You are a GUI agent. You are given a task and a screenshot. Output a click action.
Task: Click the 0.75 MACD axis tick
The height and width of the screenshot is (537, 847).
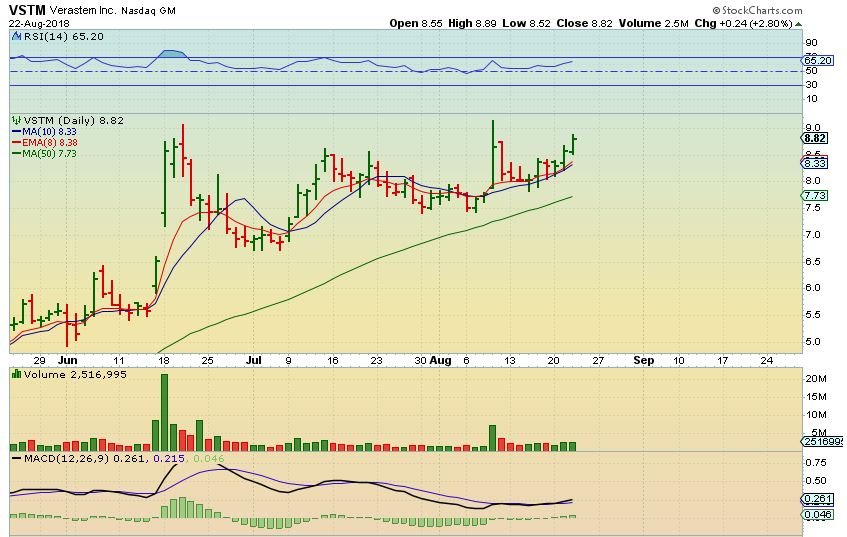pos(816,462)
